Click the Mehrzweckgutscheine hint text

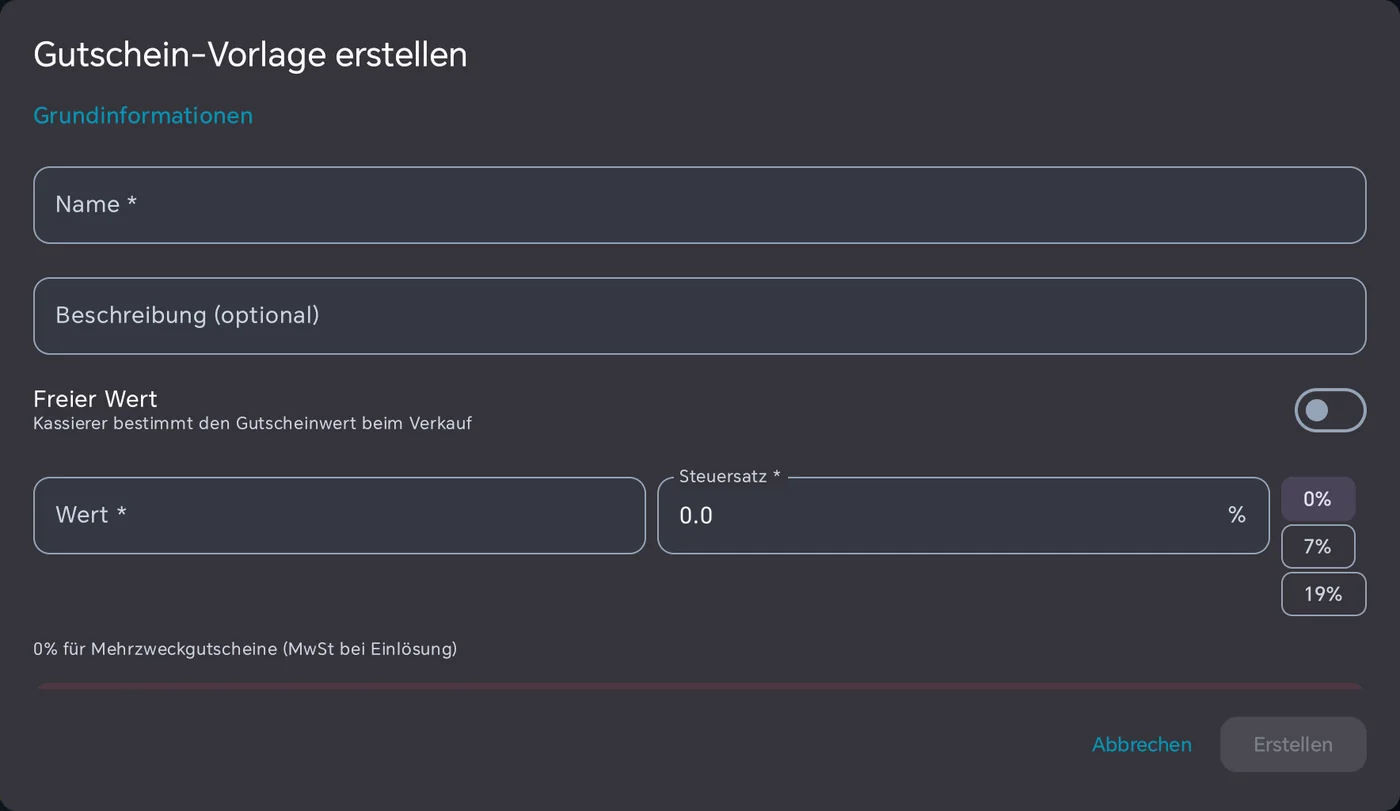point(245,649)
